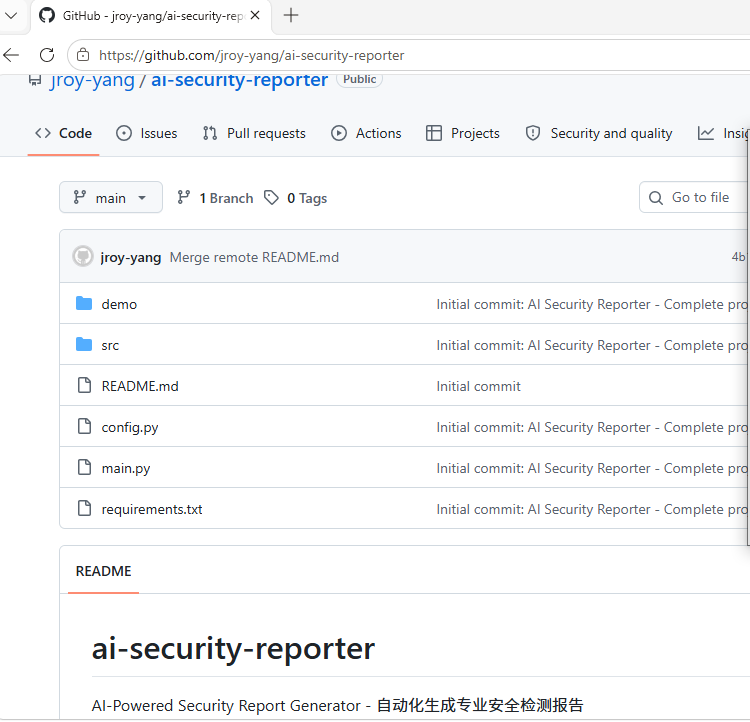Open the config.py file
The image size is (750, 722).
point(130,427)
